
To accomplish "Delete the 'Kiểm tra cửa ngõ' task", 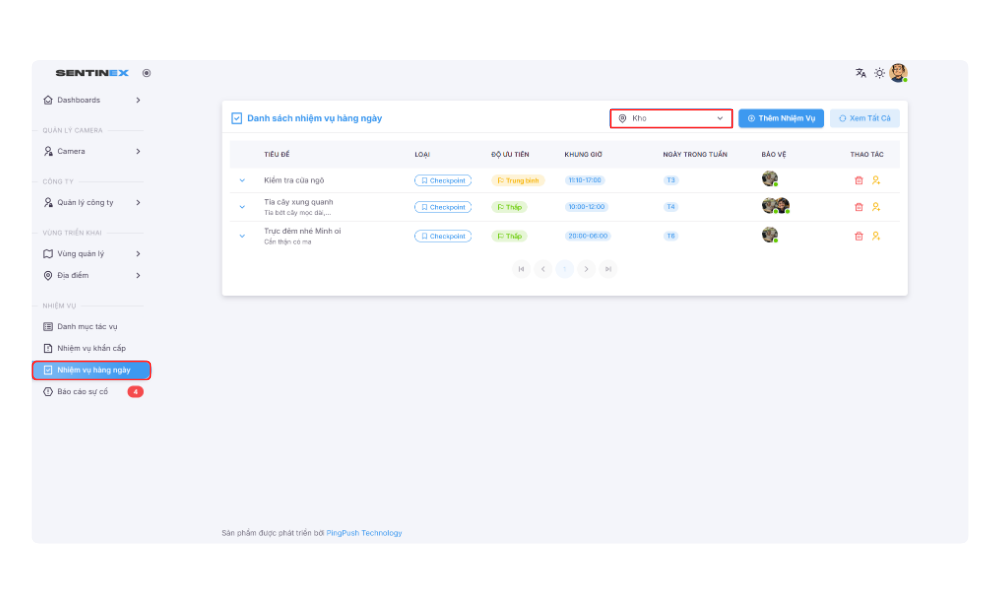I will pos(858,180).
